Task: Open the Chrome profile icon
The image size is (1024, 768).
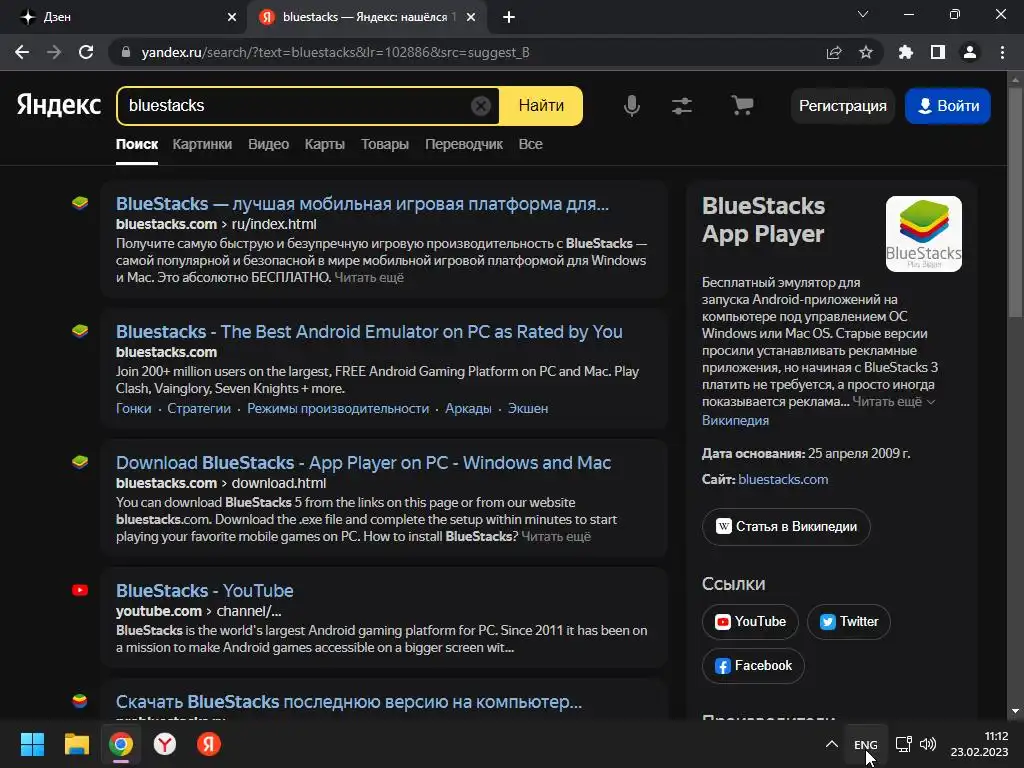Action: pyautogui.click(x=970, y=52)
